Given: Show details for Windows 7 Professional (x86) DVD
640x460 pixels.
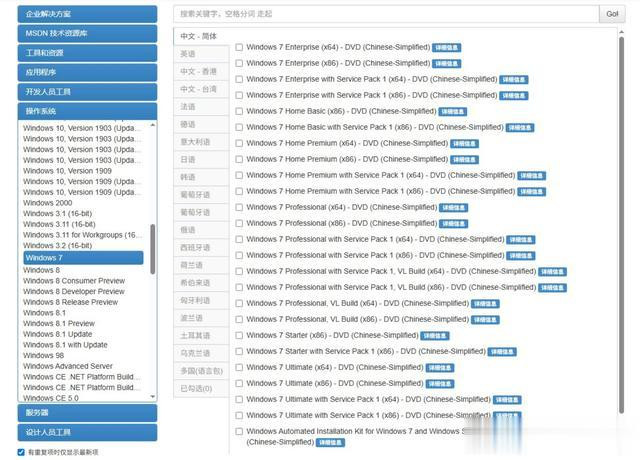Looking at the screenshot, I should [453, 224].
